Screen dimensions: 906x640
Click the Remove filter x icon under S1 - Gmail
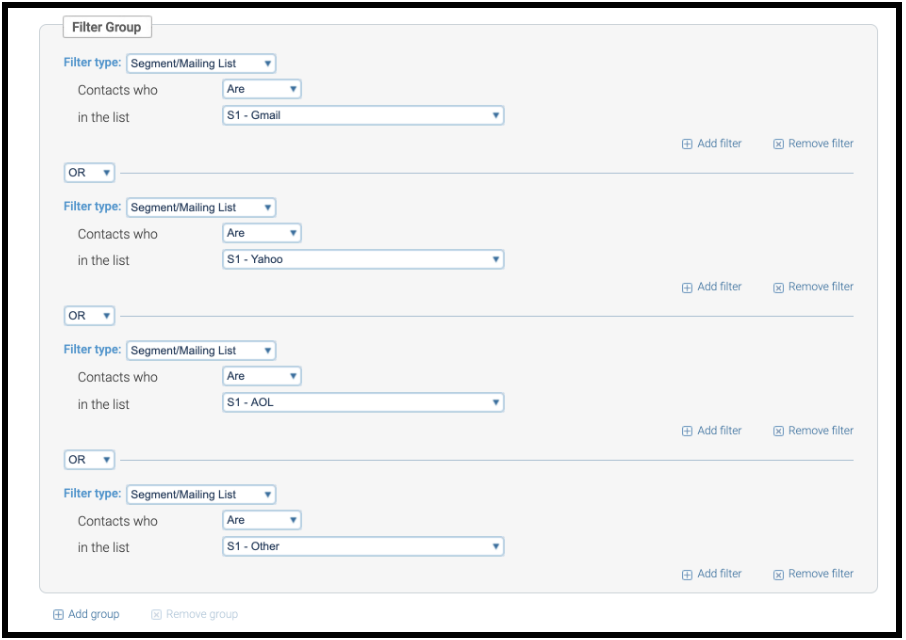[x=778, y=144]
